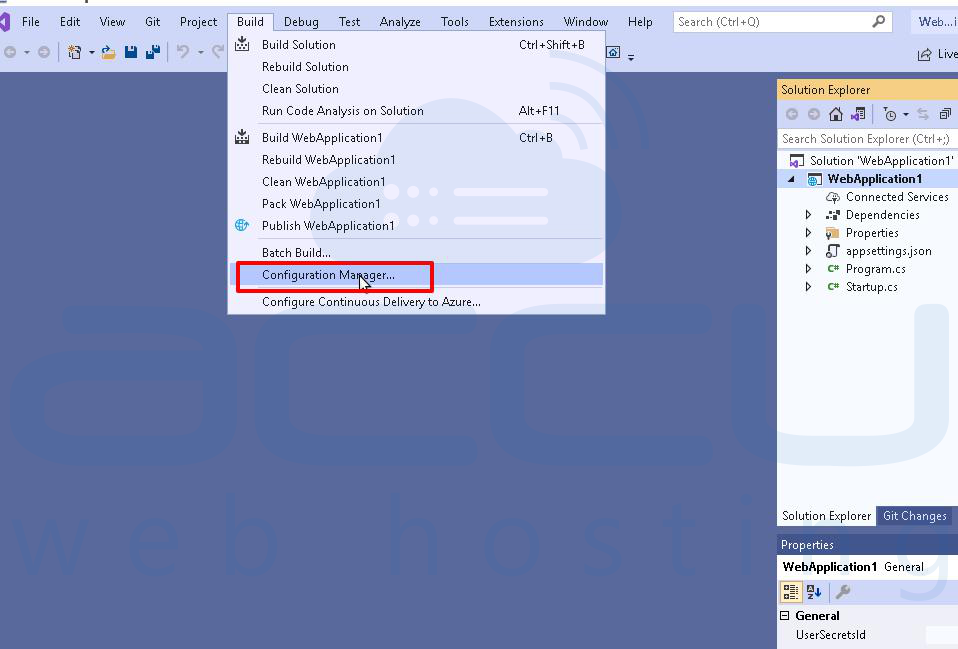Select the WebApplication1 project item
Image resolution: width=958 pixels, height=649 pixels.
coord(874,179)
